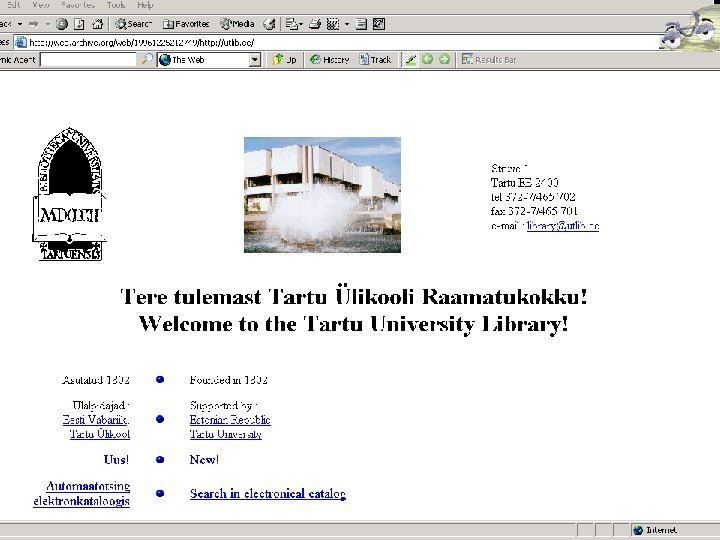The image size is (720, 540).
Task: Click the Tartu University Library crest logo
Action: (x=69, y=194)
